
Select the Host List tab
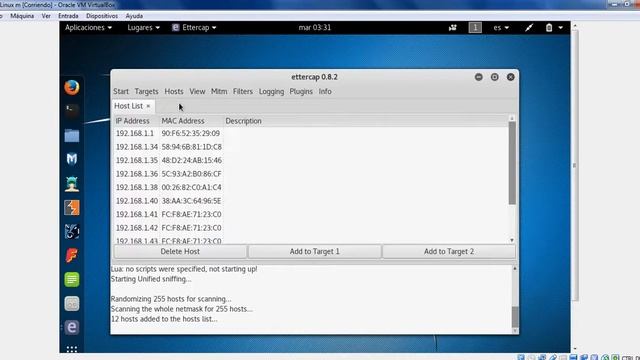click(129, 106)
